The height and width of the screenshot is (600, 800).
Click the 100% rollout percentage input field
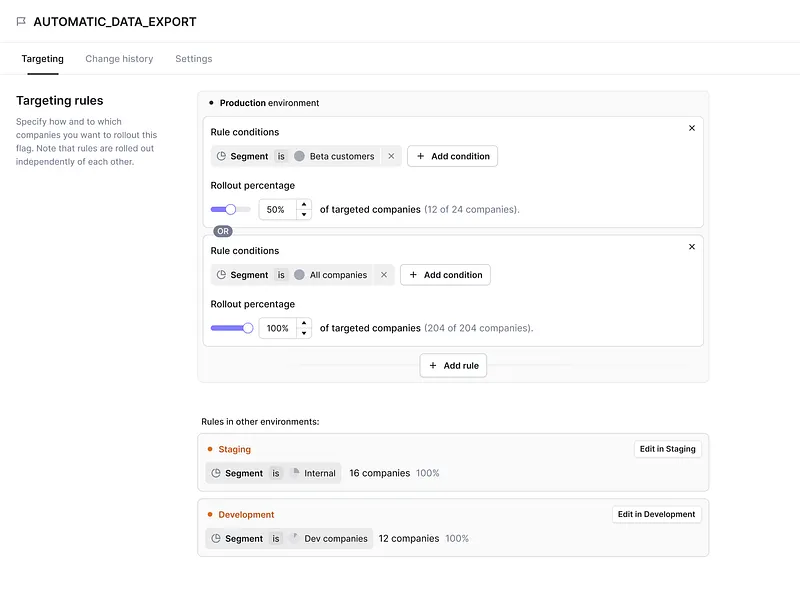click(x=277, y=328)
